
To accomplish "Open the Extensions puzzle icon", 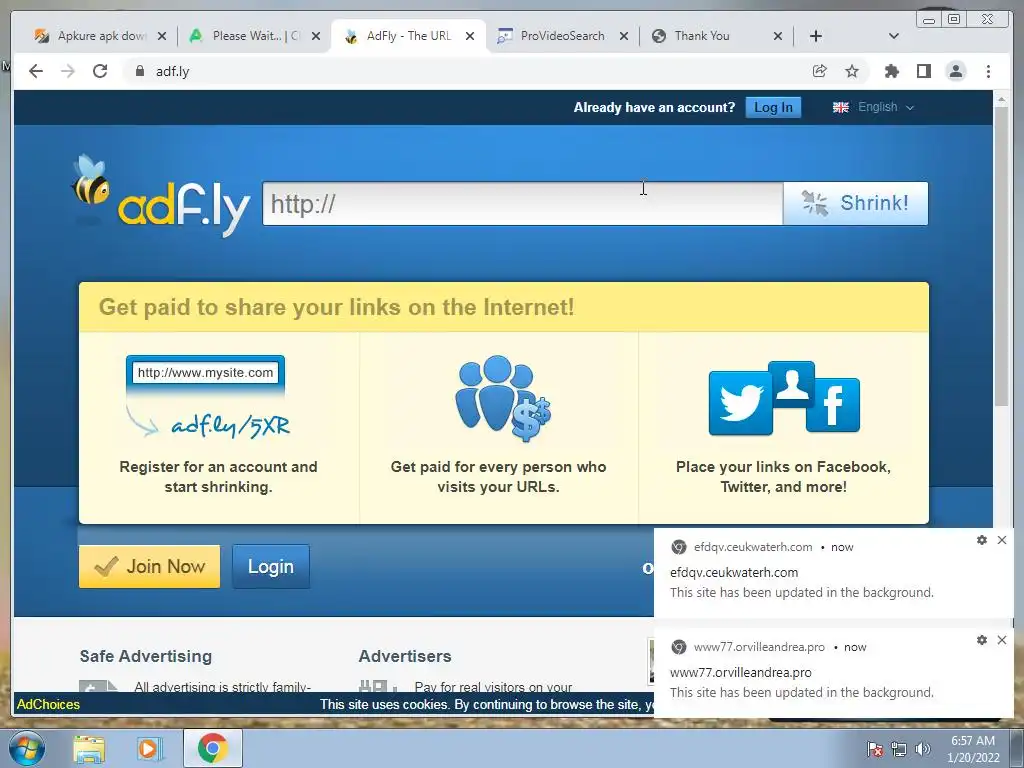I will click(891, 71).
